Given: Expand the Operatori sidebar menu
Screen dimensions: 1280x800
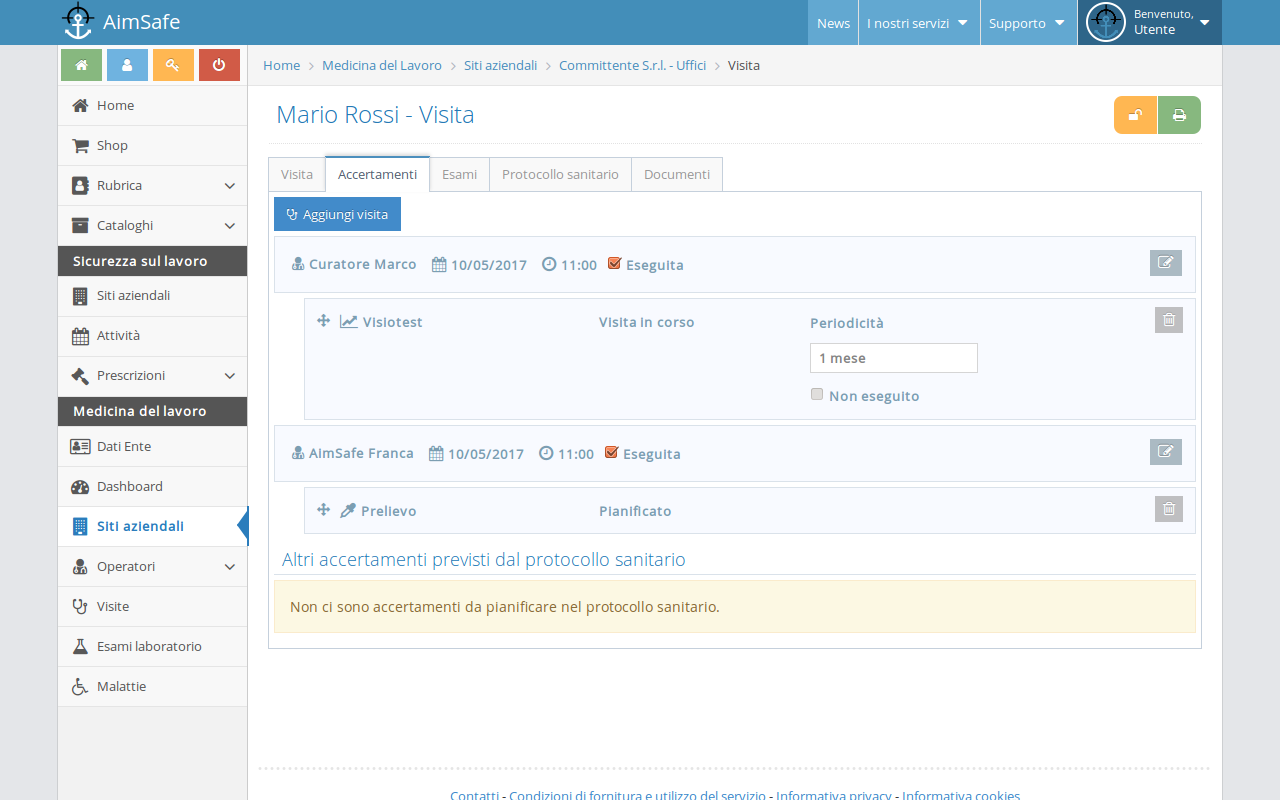Looking at the screenshot, I should (x=152, y=567).
